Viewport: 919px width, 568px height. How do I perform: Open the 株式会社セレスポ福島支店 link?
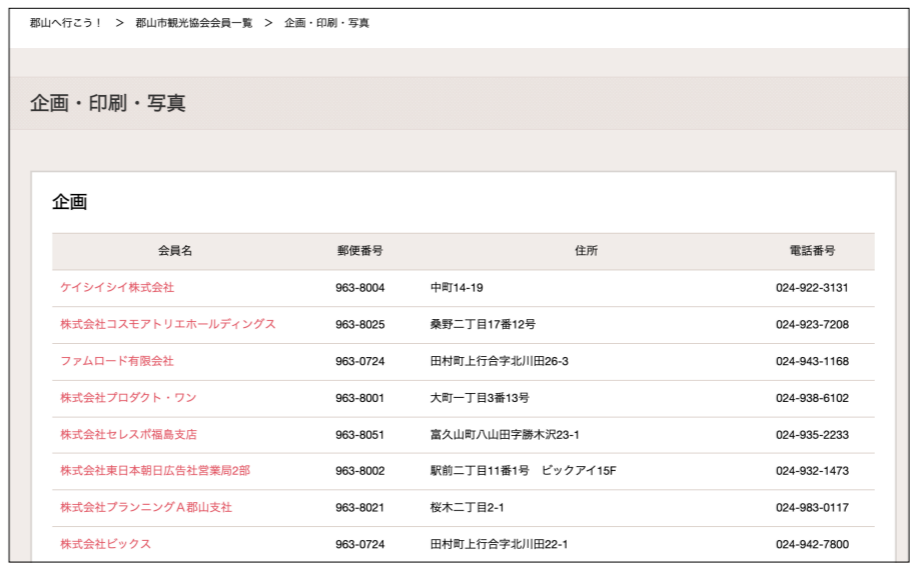(128, 435)
